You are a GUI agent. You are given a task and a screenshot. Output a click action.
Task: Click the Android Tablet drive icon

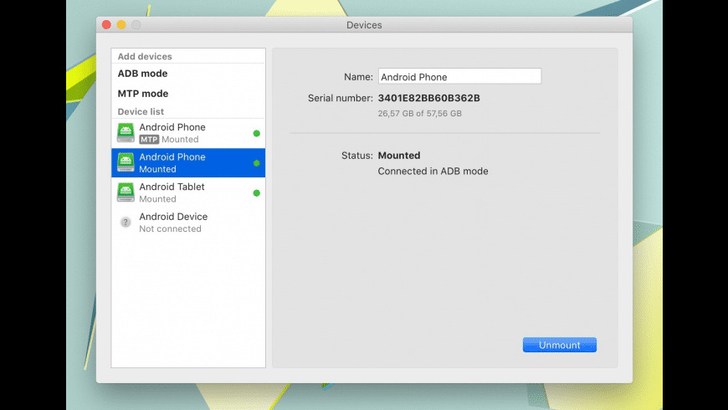click(x=126, y=193)
